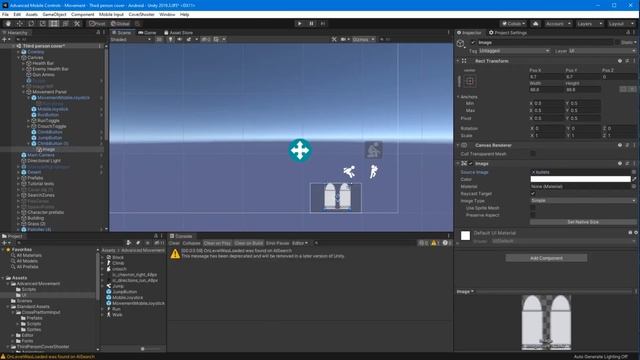The image size is (640, 360).
Task: Open the File menu
Action: tap(5, 14)
